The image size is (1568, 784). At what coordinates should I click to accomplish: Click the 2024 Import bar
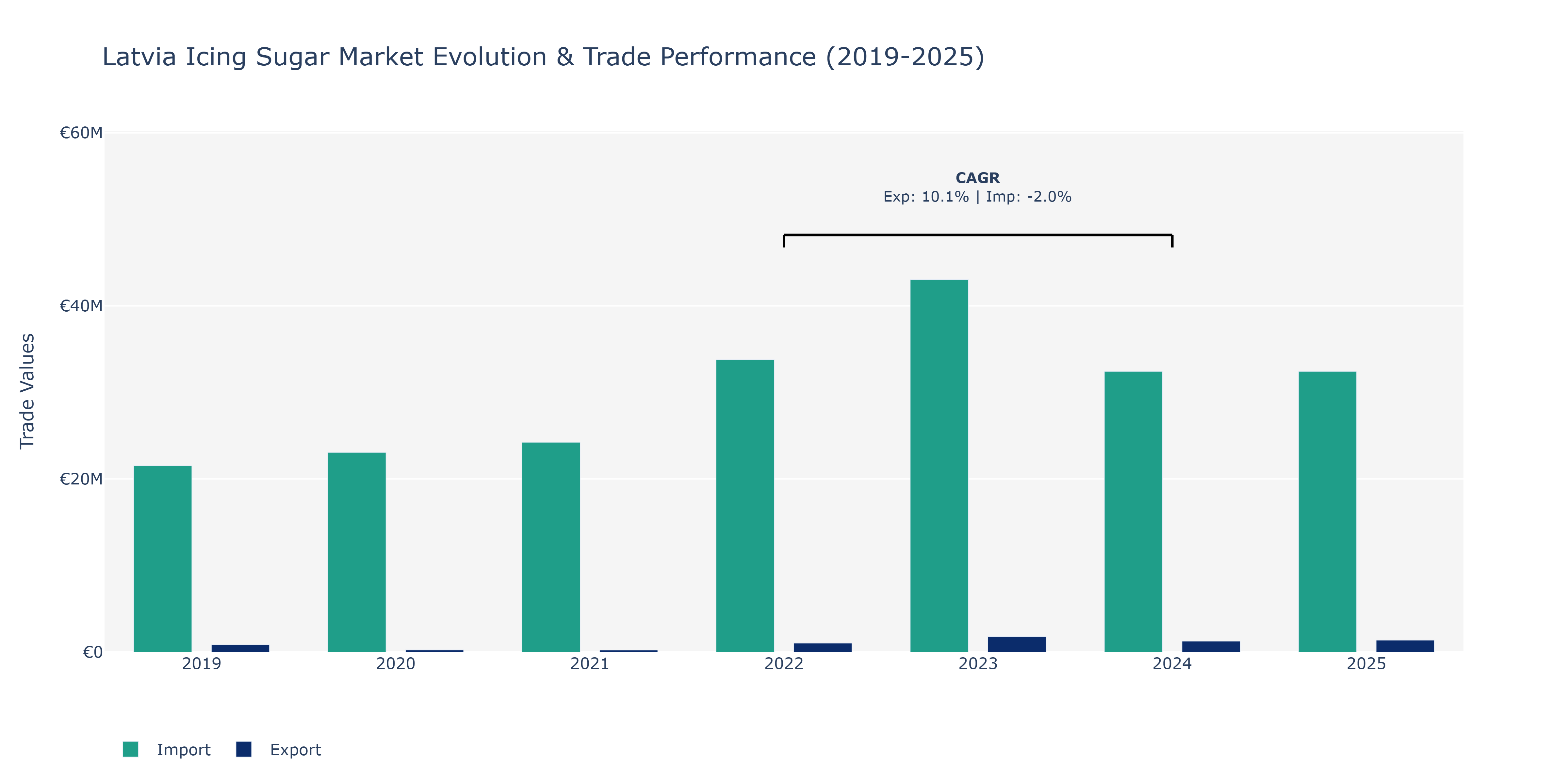coord(1134,512)
